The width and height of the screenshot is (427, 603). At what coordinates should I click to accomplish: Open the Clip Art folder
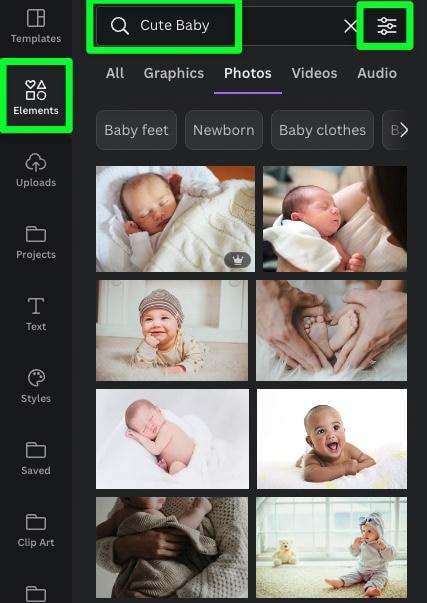[36, 531]
